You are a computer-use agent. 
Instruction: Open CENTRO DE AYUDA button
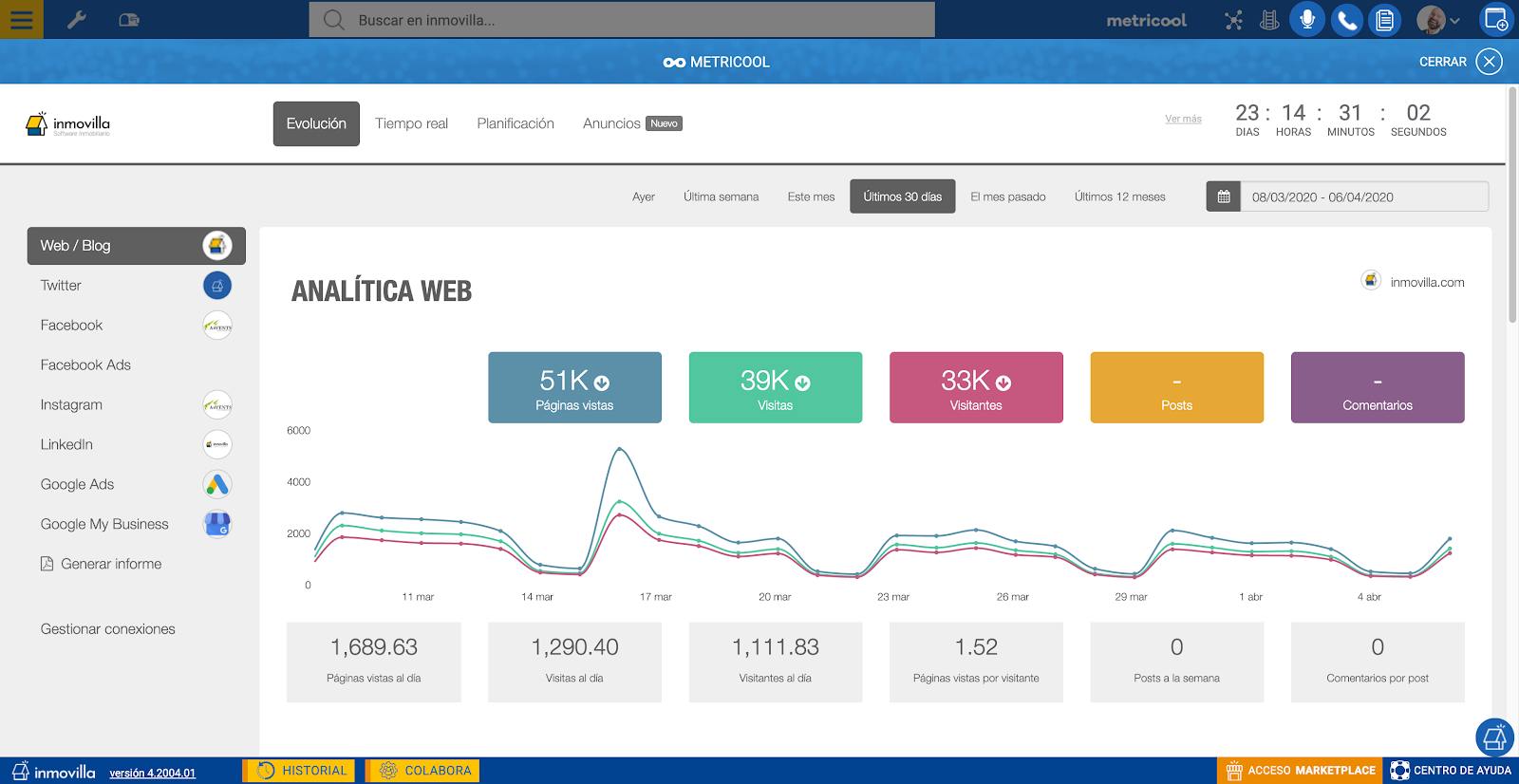(1451, 771)
